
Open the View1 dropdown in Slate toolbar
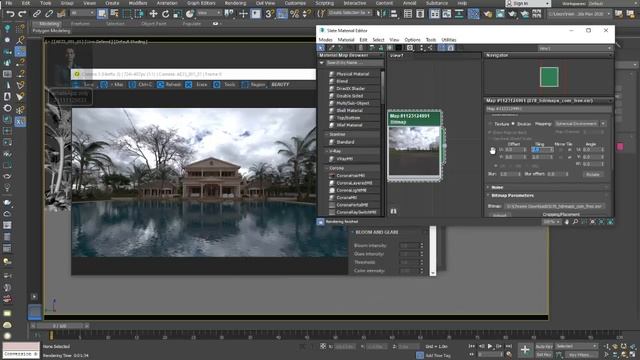(x=575, y=48)
